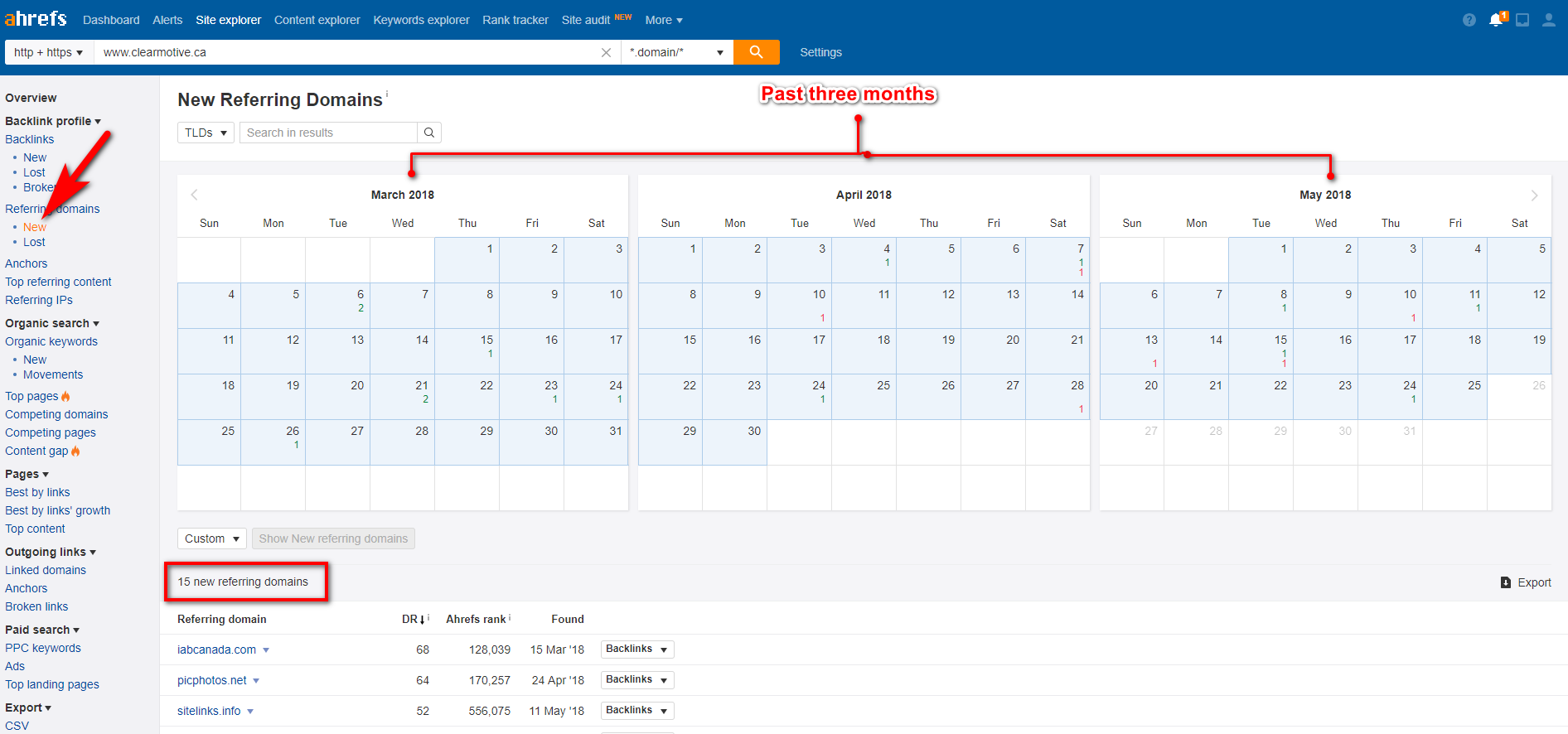This screenshot has height=734, width=1568.
Task: Expand the arrow next to iabcanada.com
Action: click(266, 650)
